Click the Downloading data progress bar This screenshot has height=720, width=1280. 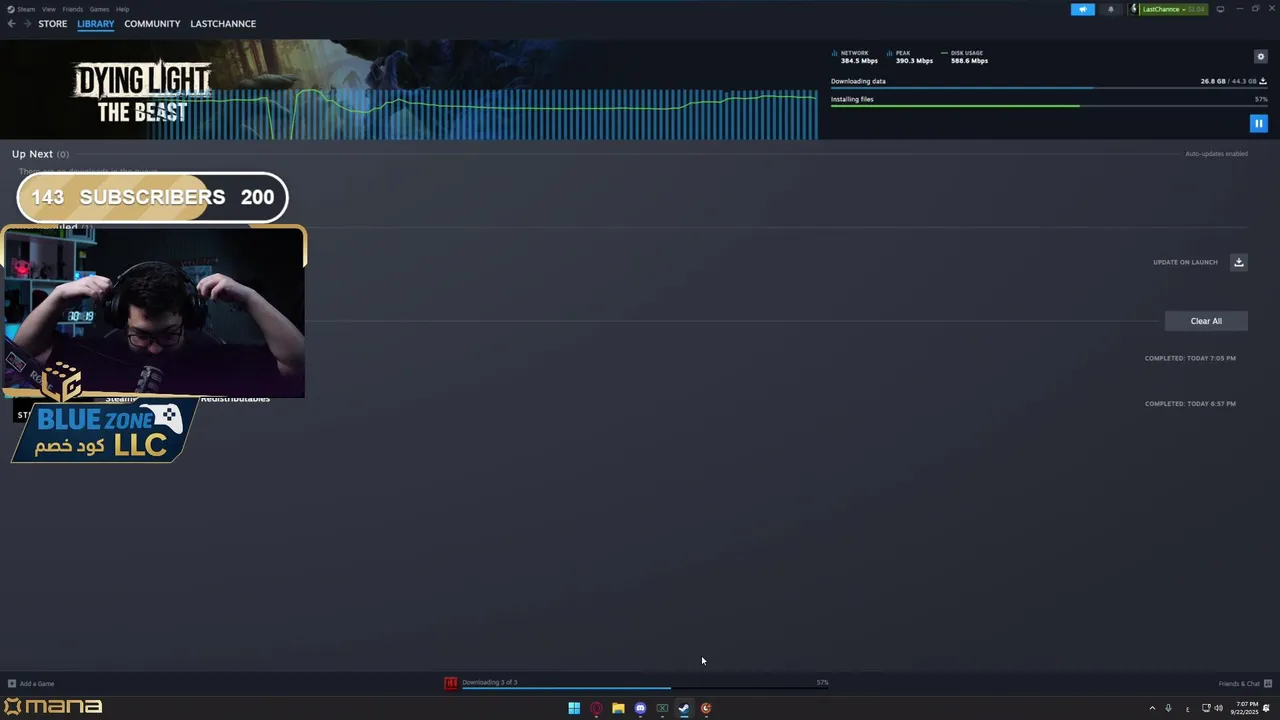coord(1049,89)
